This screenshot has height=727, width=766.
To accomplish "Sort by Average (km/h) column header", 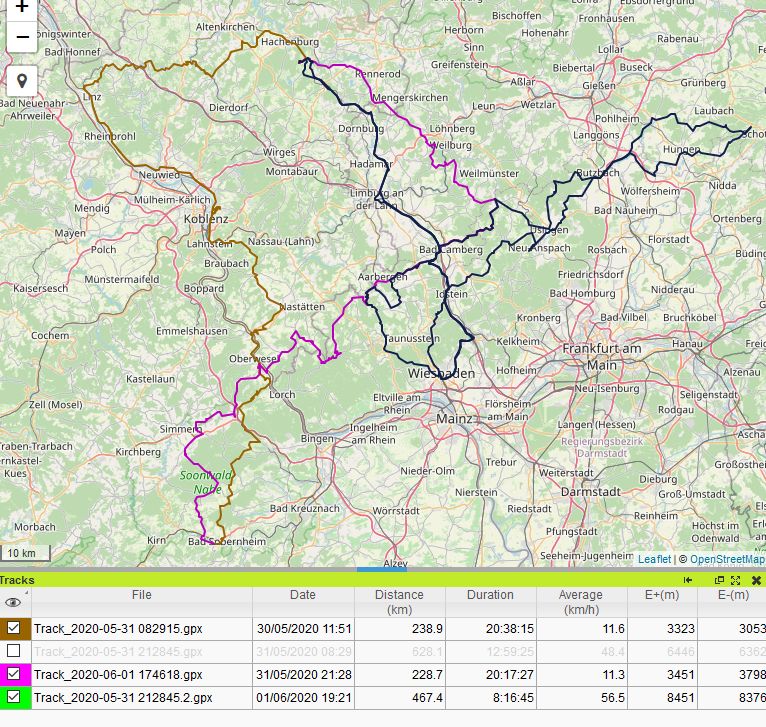I will click(581, 602).
